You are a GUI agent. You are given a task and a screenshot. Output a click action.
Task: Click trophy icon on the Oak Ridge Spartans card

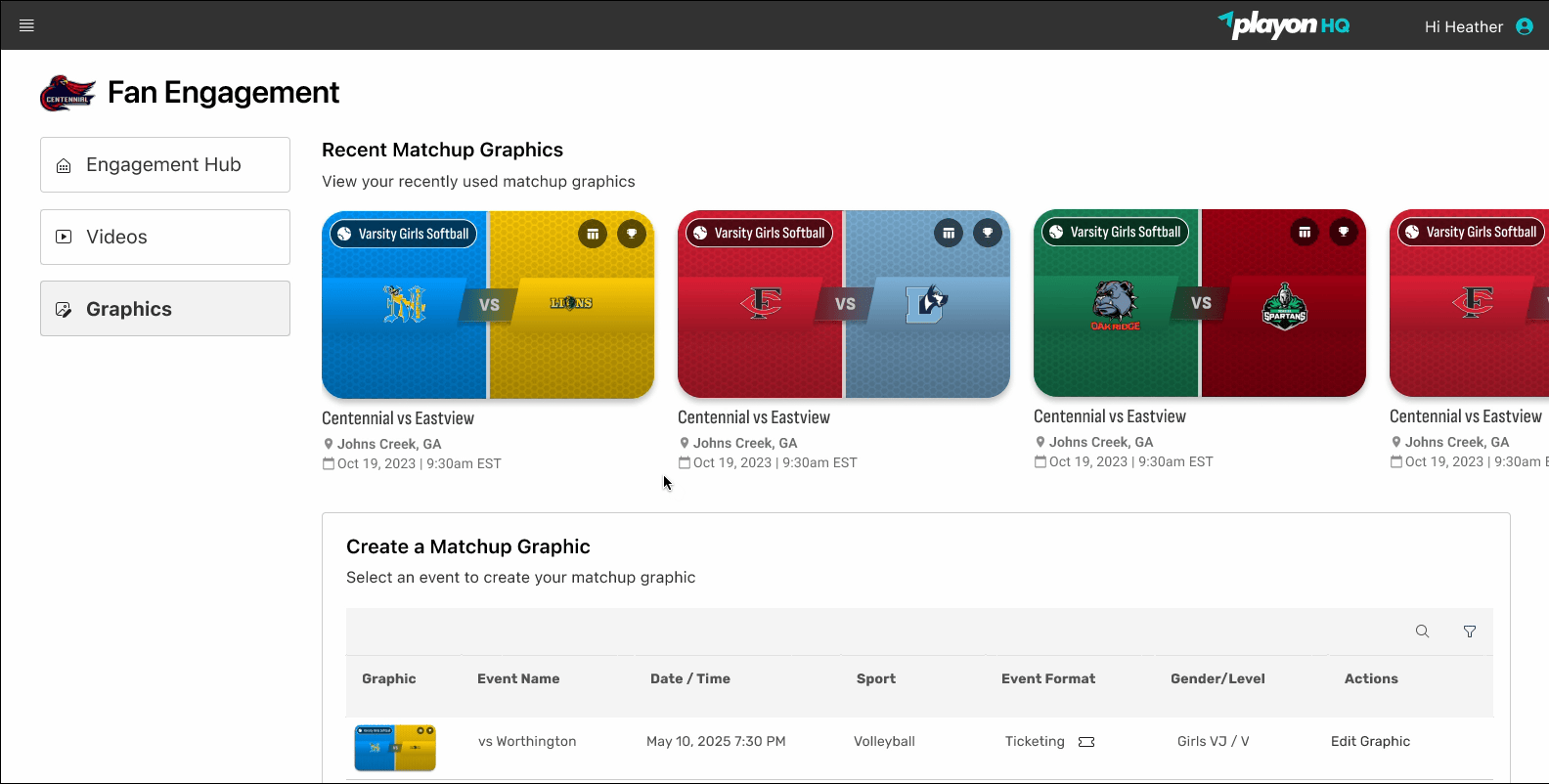(x=1344, y=232)
